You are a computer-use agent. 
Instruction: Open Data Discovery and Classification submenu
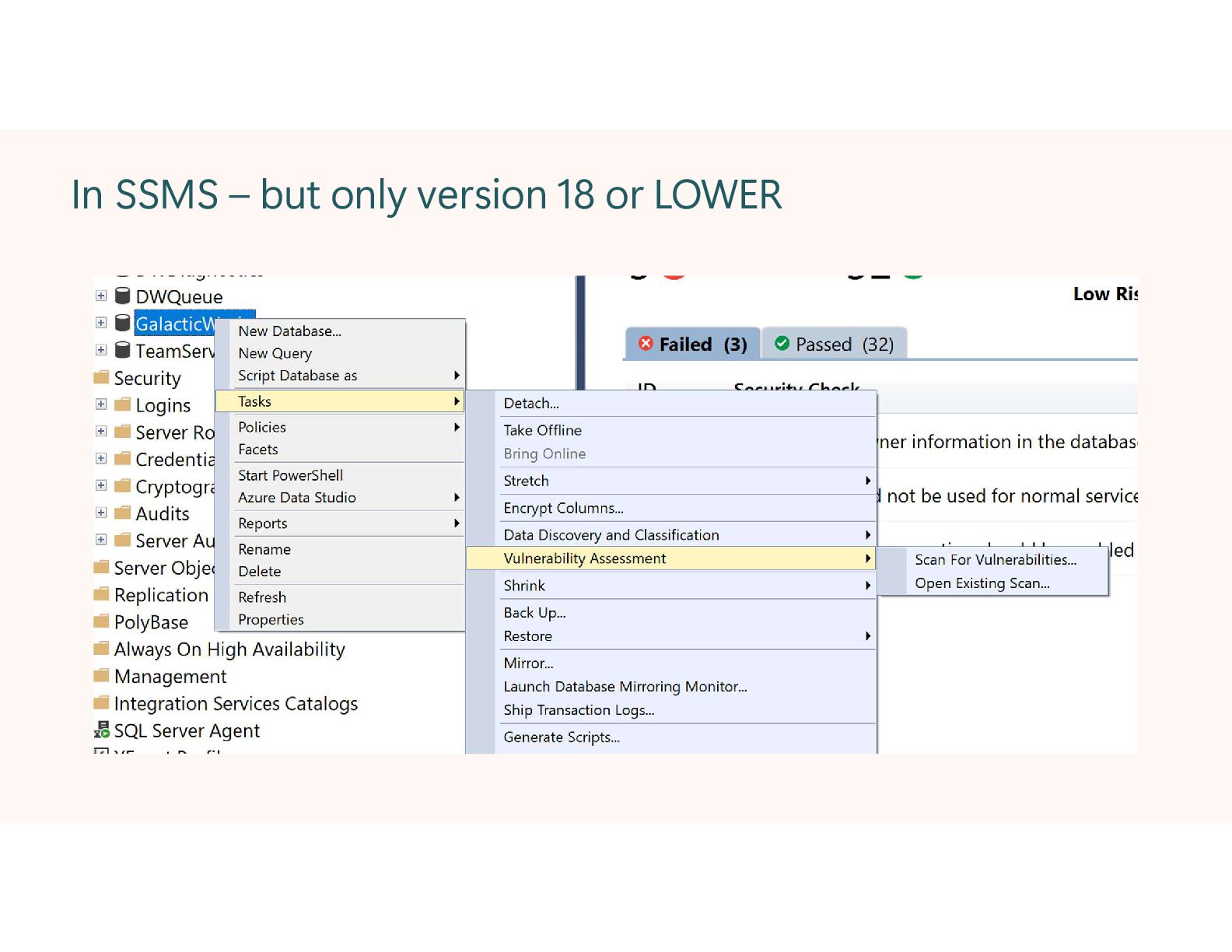[672, 535]
